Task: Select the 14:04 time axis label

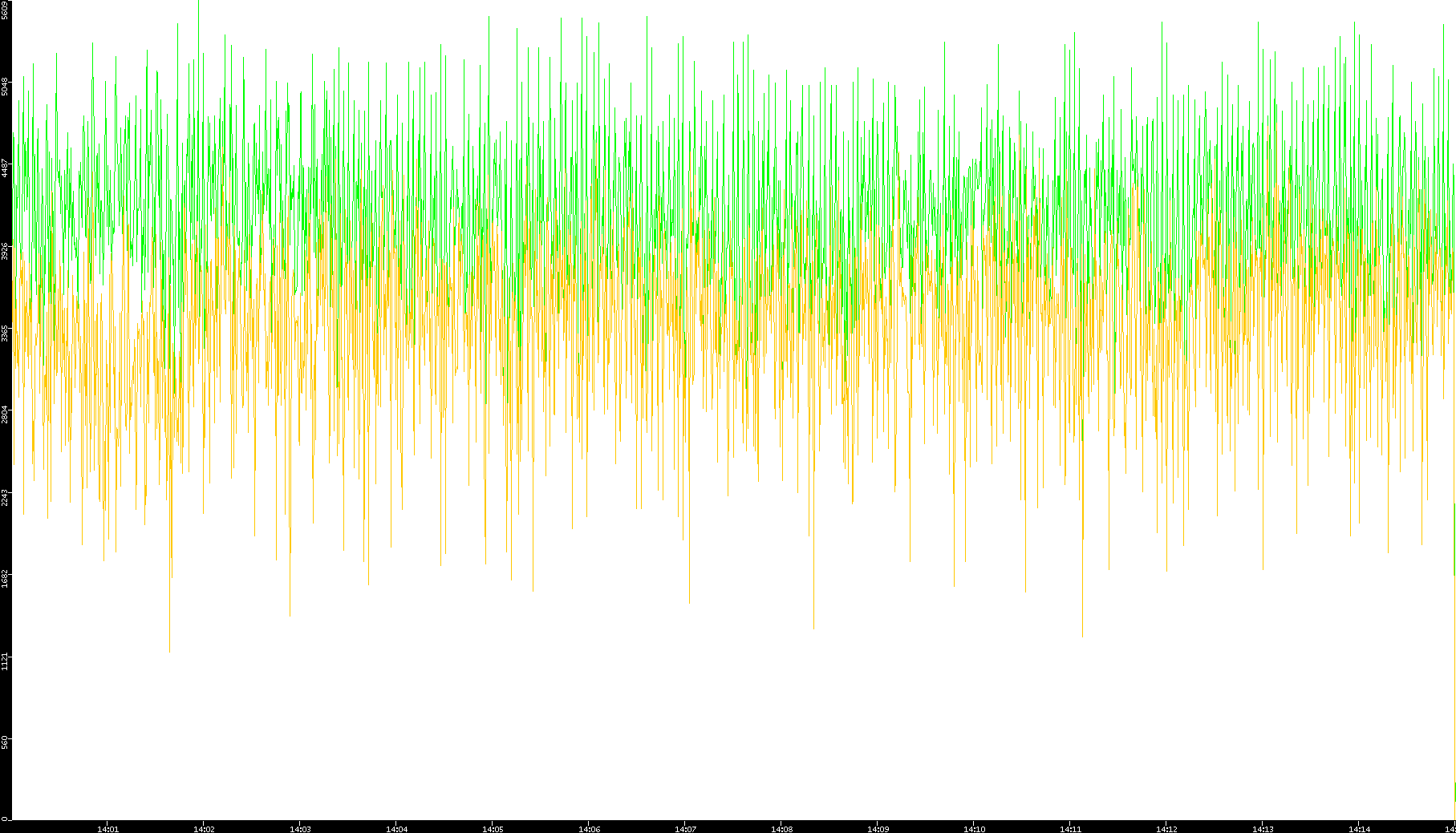Action: click(396, 829)
